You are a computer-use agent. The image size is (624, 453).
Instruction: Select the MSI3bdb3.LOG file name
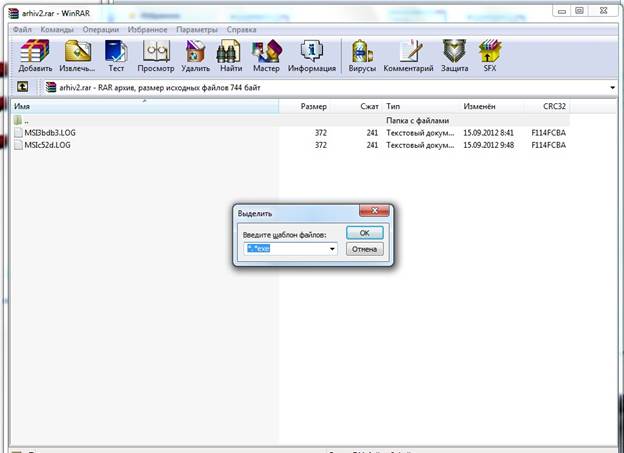tap(50, 133)
